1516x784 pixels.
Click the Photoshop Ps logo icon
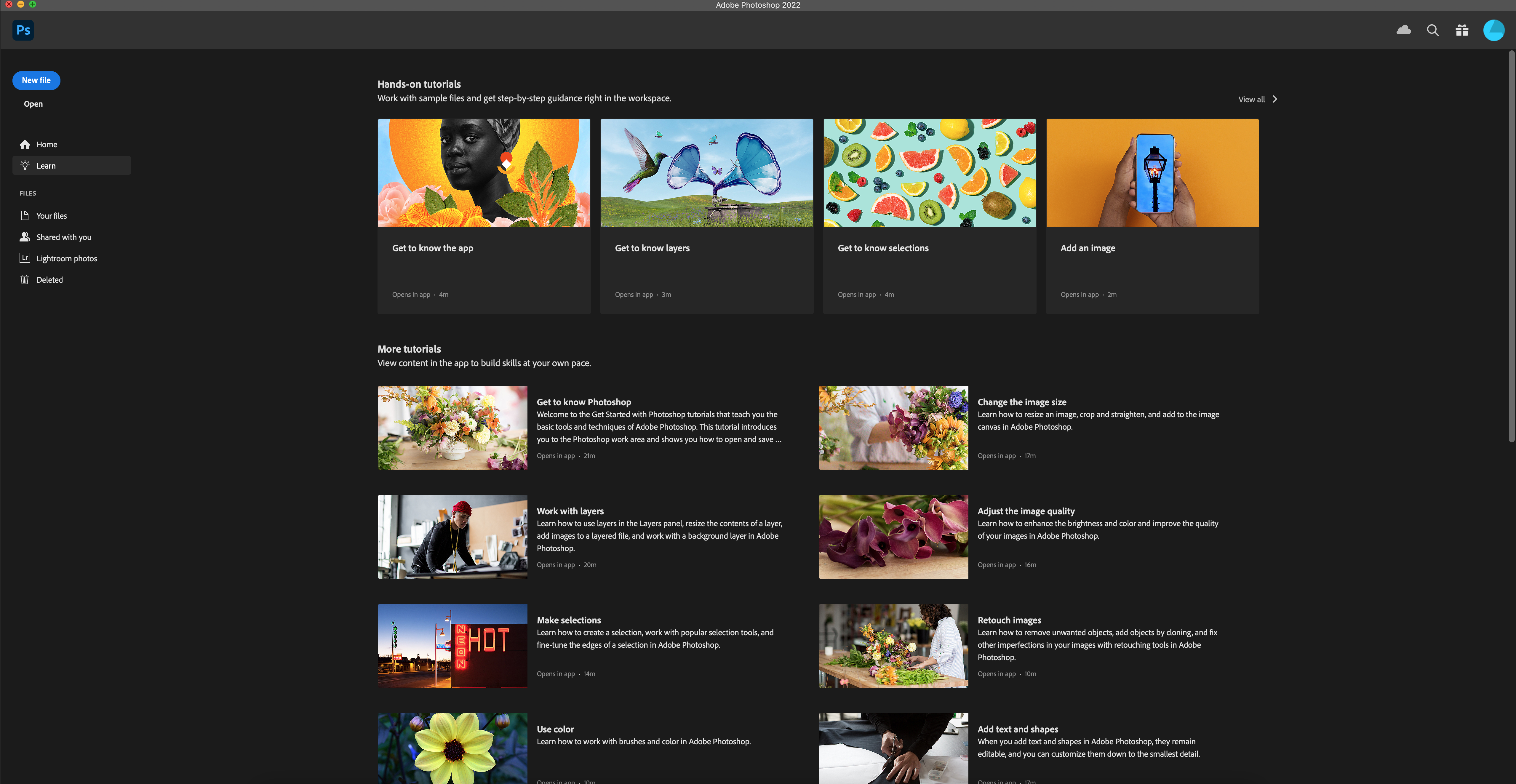(x=23, y=30)
